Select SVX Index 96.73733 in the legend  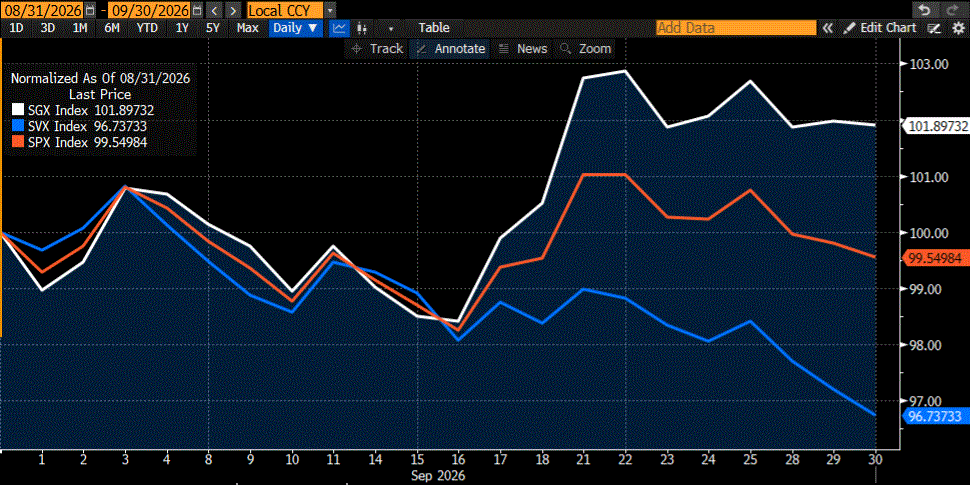(x=88, y=127)
